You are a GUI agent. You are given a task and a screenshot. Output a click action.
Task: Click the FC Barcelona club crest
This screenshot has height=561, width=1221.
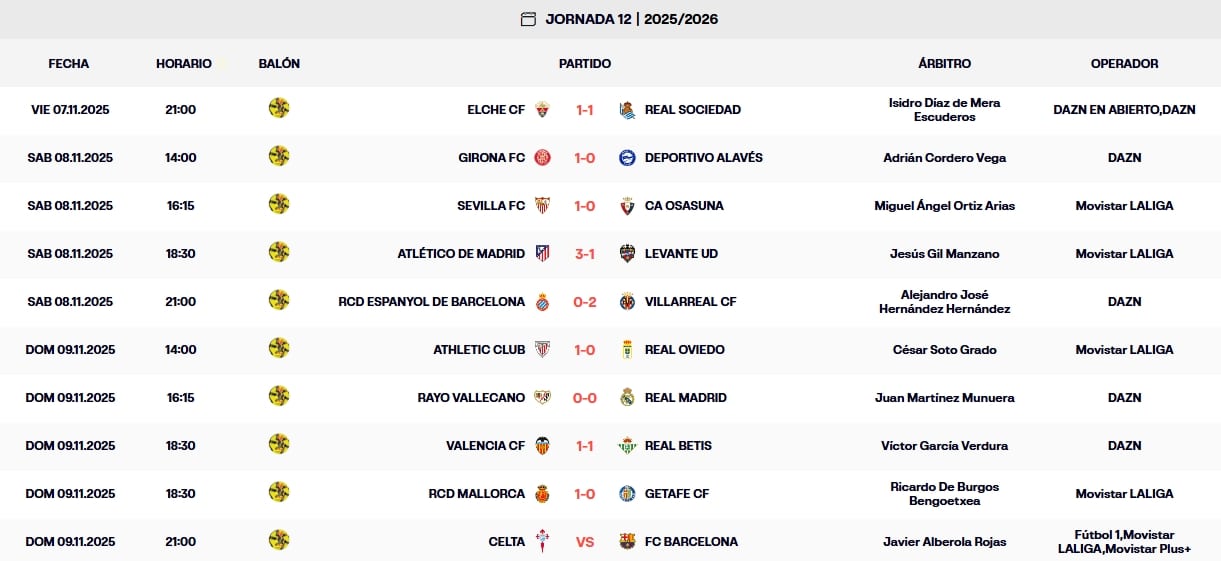coord(627,542)
